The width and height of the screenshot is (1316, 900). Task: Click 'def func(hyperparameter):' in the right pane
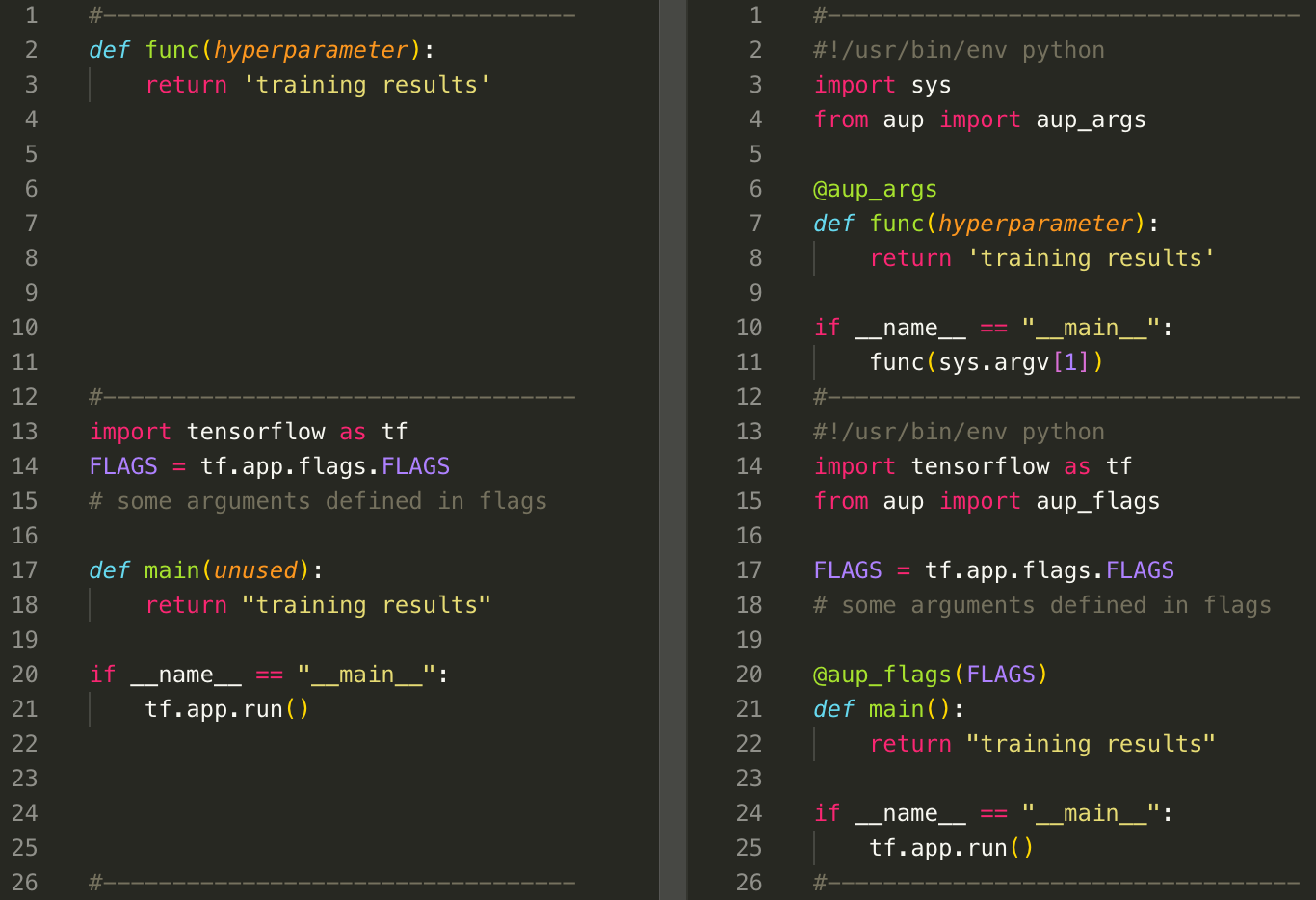point(986,224)
